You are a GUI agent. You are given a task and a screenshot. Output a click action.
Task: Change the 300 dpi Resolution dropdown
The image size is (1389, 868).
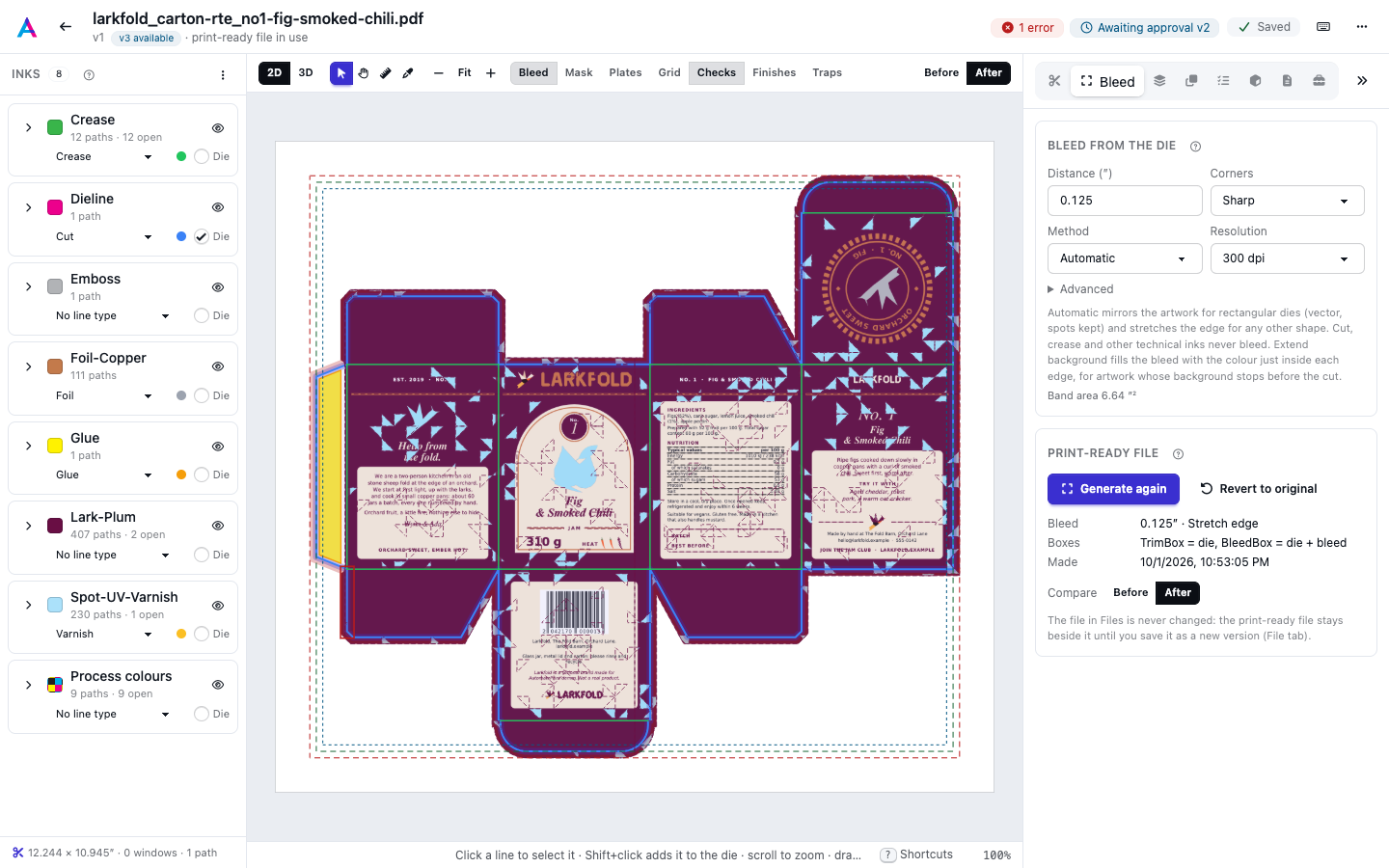pyautogui.click(x=1287, y=258)
